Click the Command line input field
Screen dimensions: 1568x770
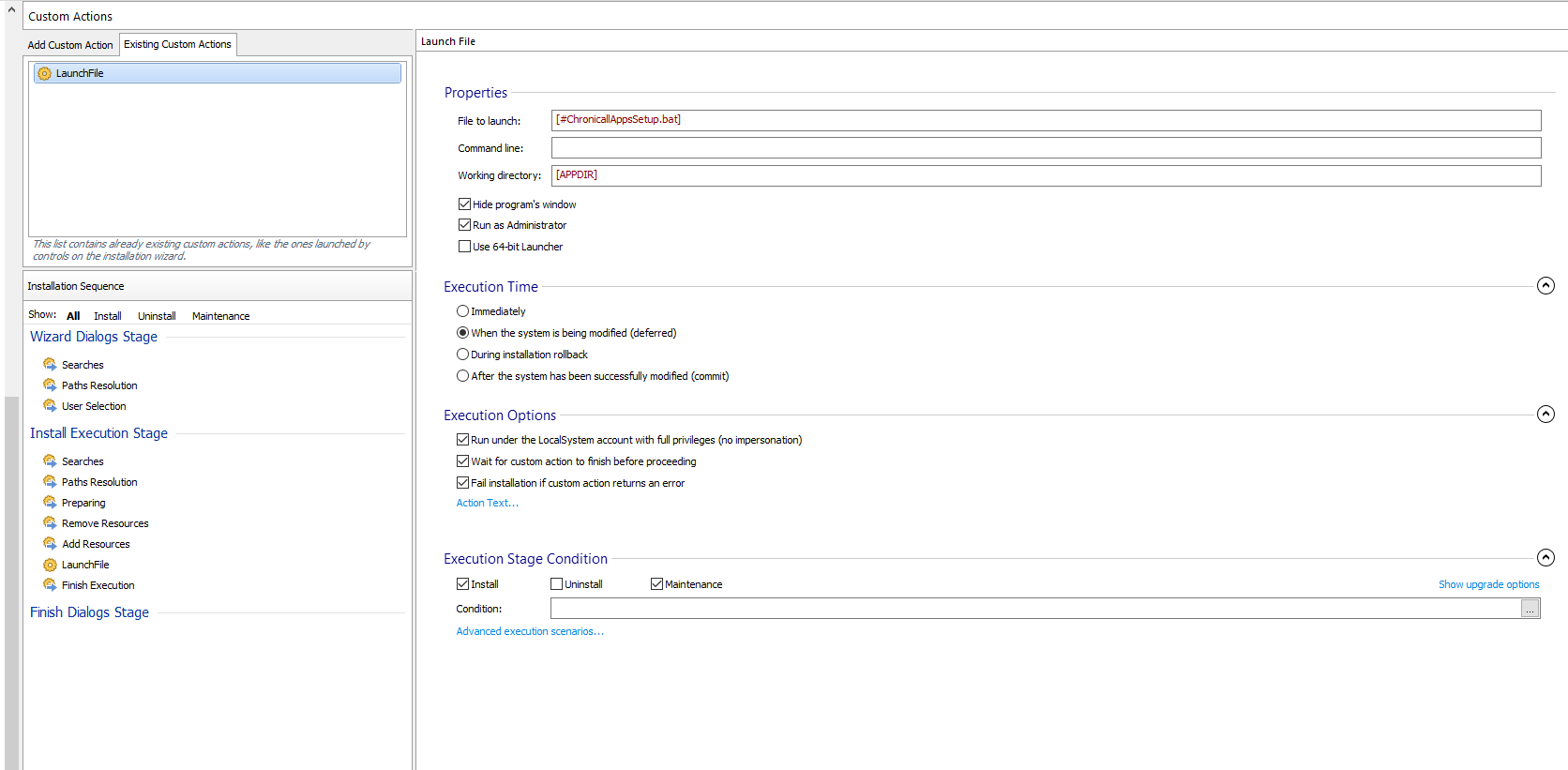point(1046,147)
